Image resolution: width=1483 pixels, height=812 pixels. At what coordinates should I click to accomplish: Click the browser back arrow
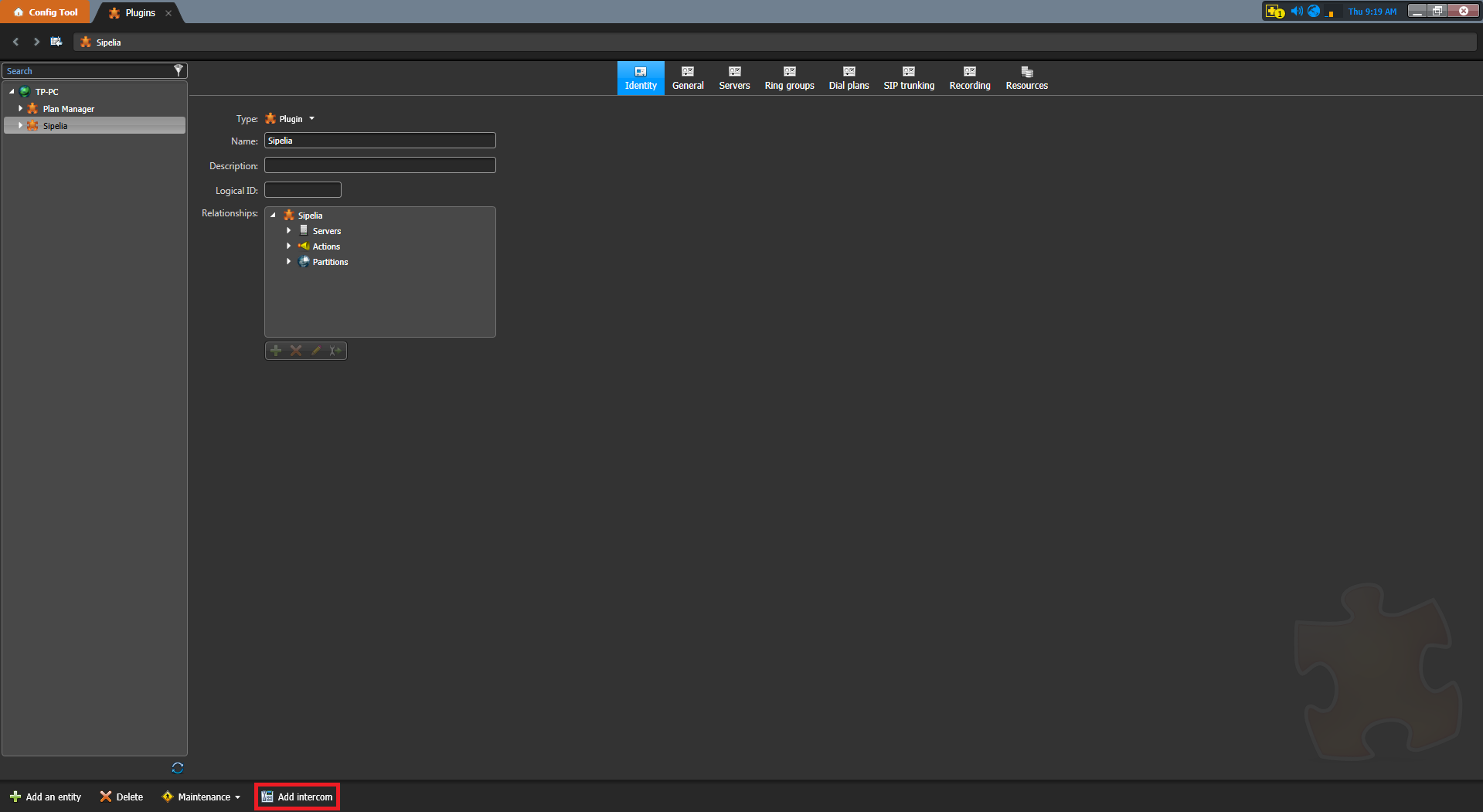15,42
